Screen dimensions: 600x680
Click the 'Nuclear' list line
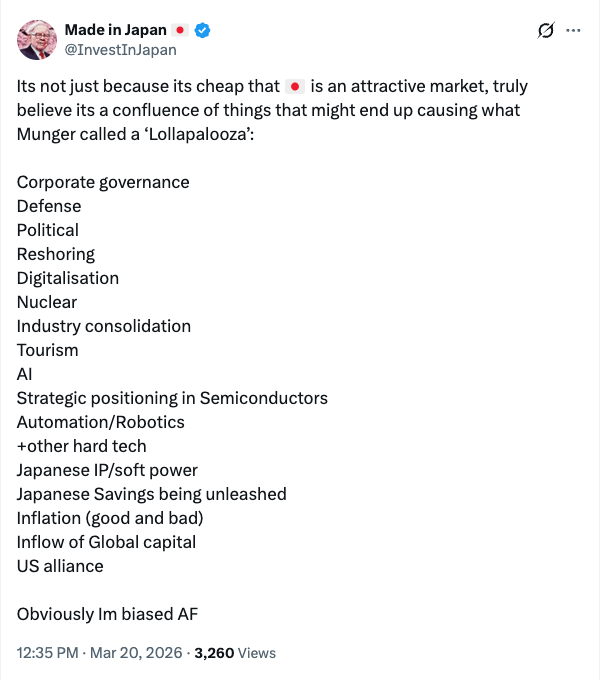(x=47, y=302)
